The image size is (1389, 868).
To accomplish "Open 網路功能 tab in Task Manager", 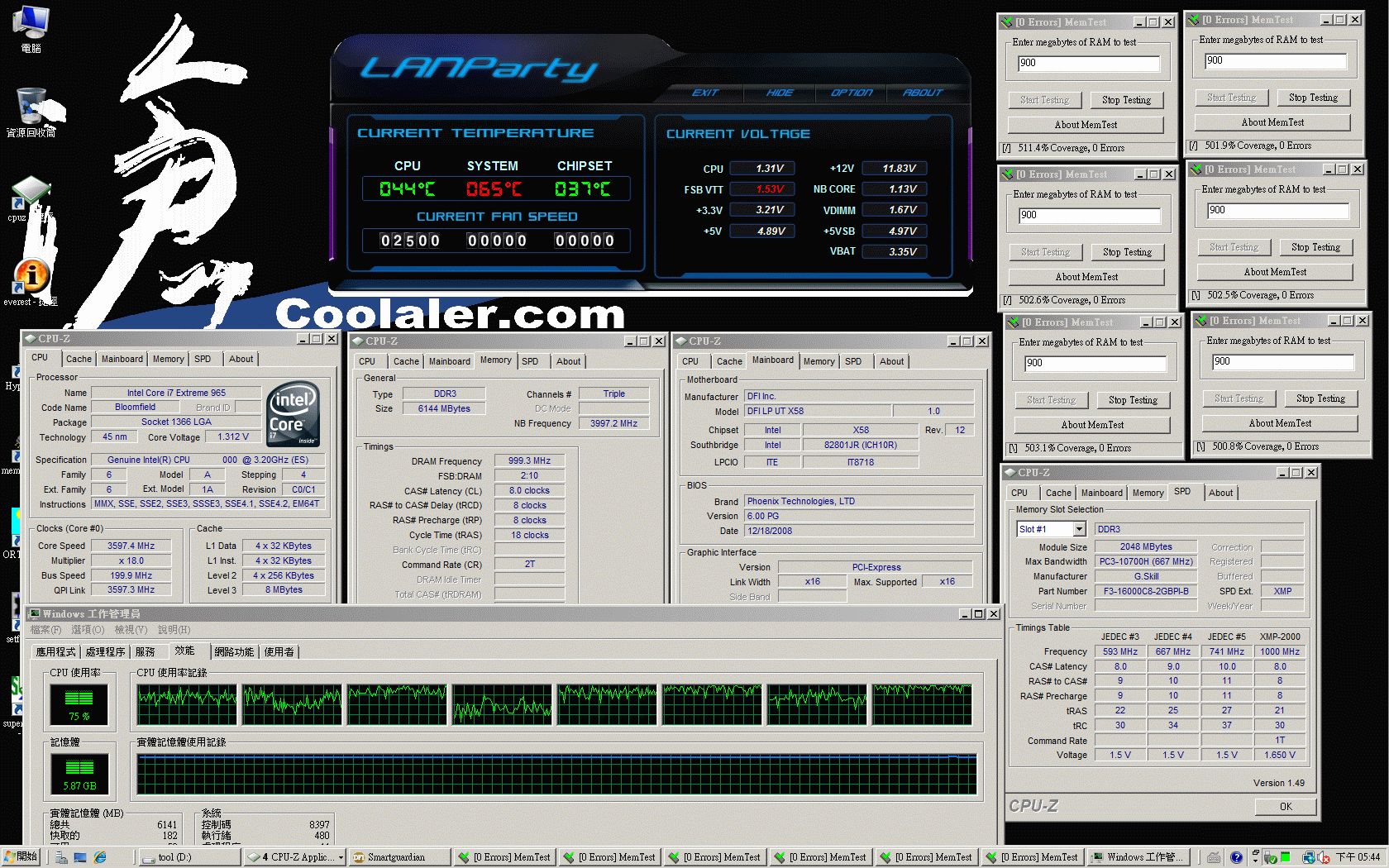I will 234,652.
